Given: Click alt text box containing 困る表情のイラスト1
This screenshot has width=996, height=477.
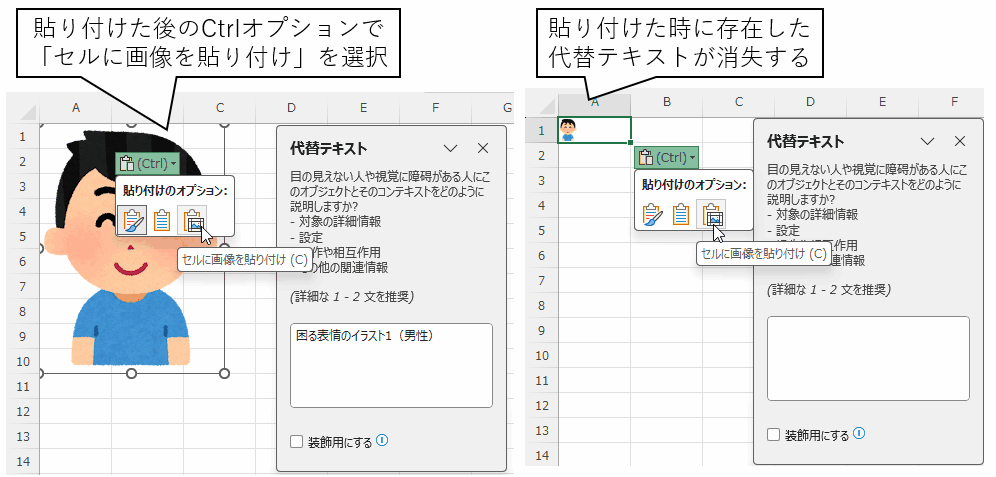Looking at the screenshot, I should tap(391, 365).
